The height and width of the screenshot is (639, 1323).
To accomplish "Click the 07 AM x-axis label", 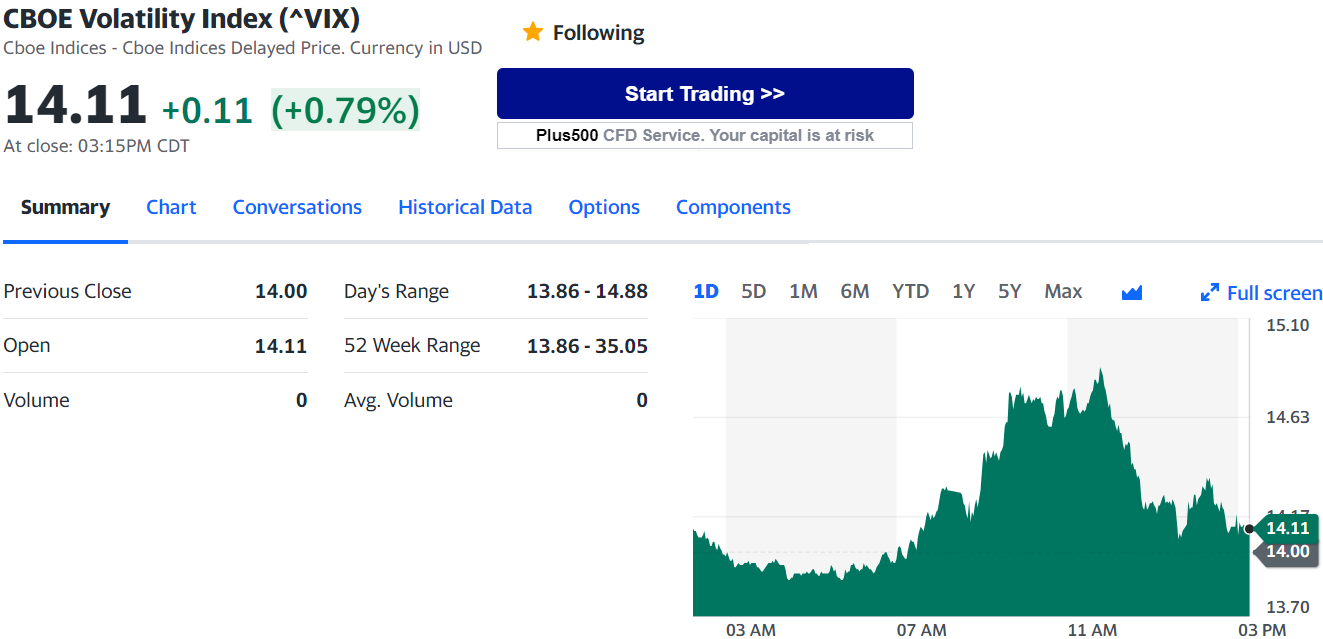I will (922, 630).
